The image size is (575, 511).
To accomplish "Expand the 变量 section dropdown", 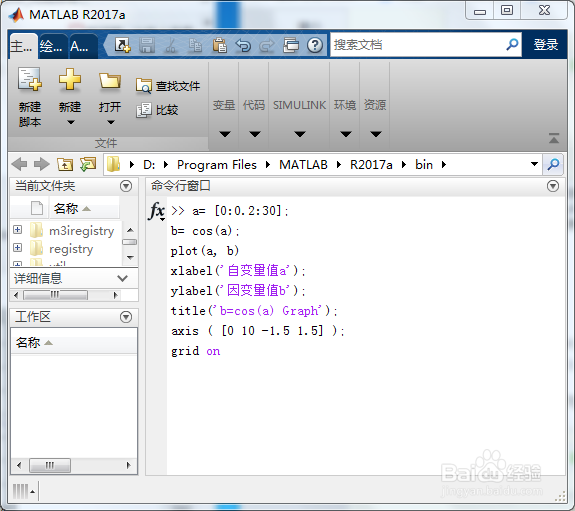I will 225,134.
